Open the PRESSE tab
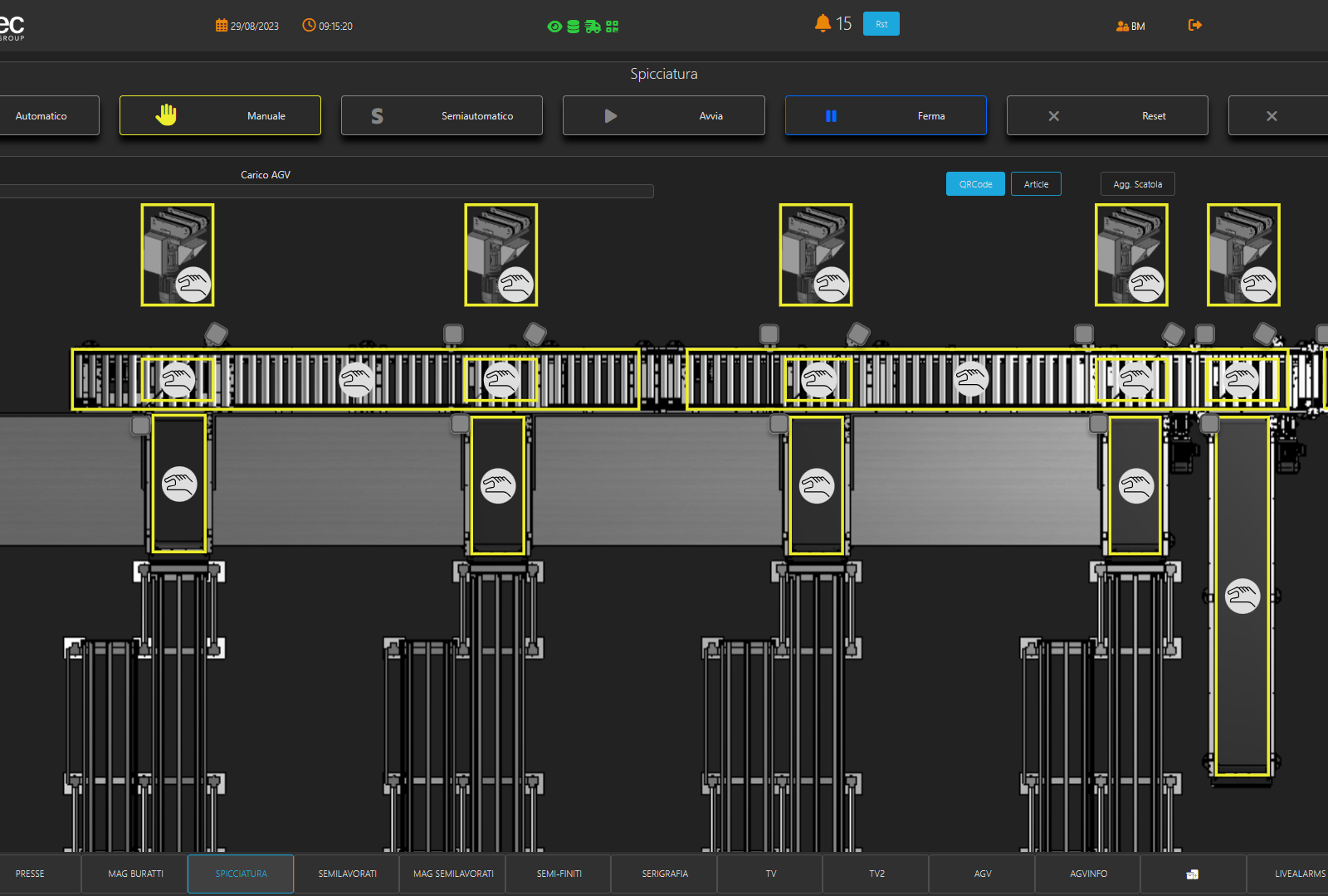Image resolution: width=1328 pixels, height=896 pixels. [x=40, y=874]
